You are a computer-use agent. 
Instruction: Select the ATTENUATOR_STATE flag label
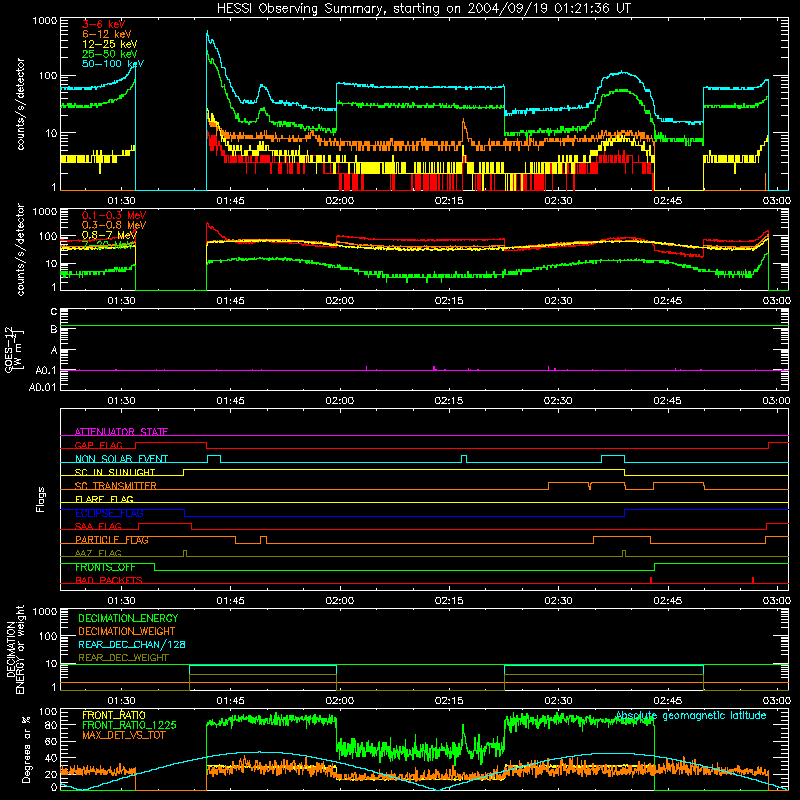coord(121,432)
